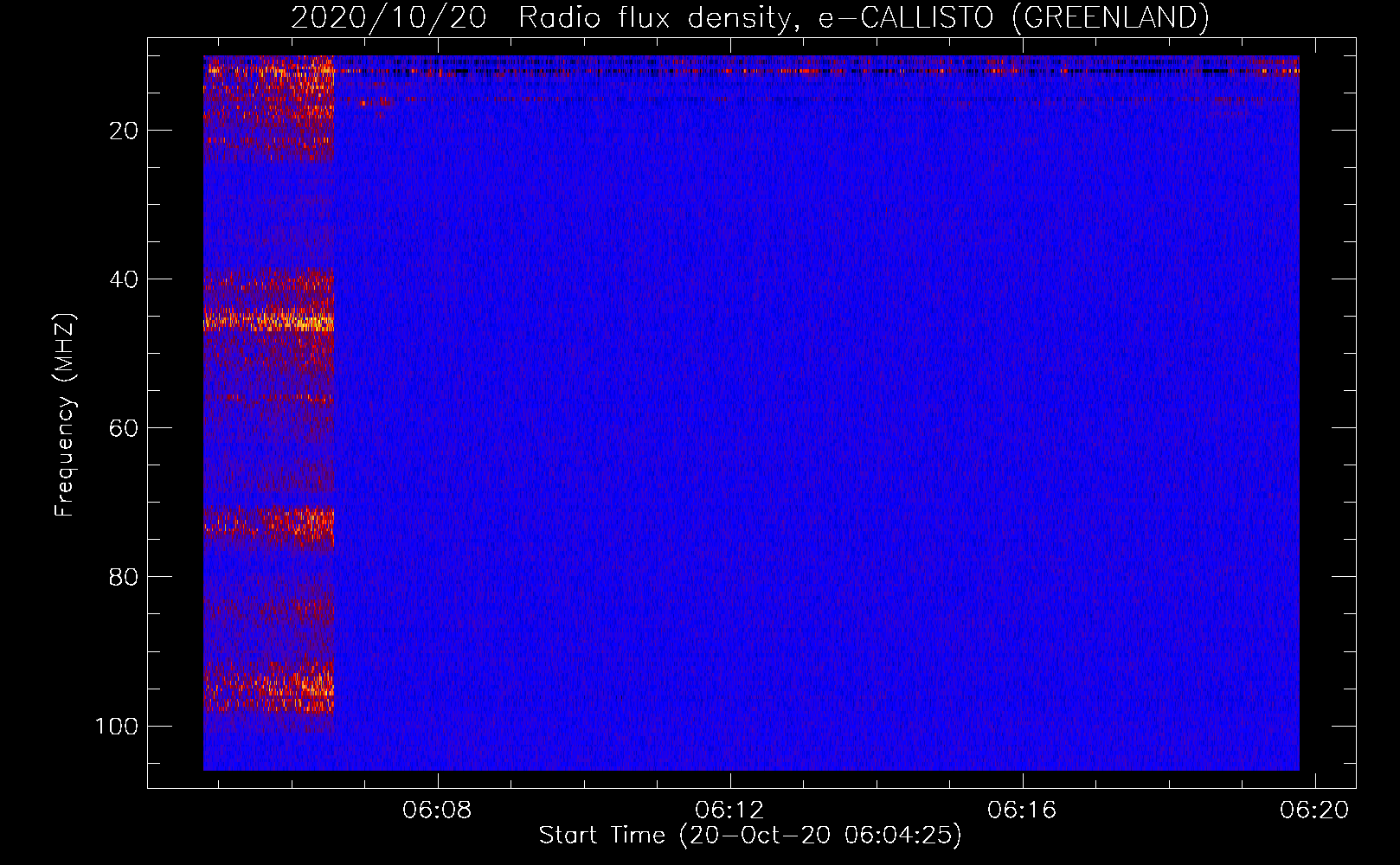This screenshot has width=1400, height=865.
Task: Click the 06:16 time tick label
Action: pos(1023,811)
